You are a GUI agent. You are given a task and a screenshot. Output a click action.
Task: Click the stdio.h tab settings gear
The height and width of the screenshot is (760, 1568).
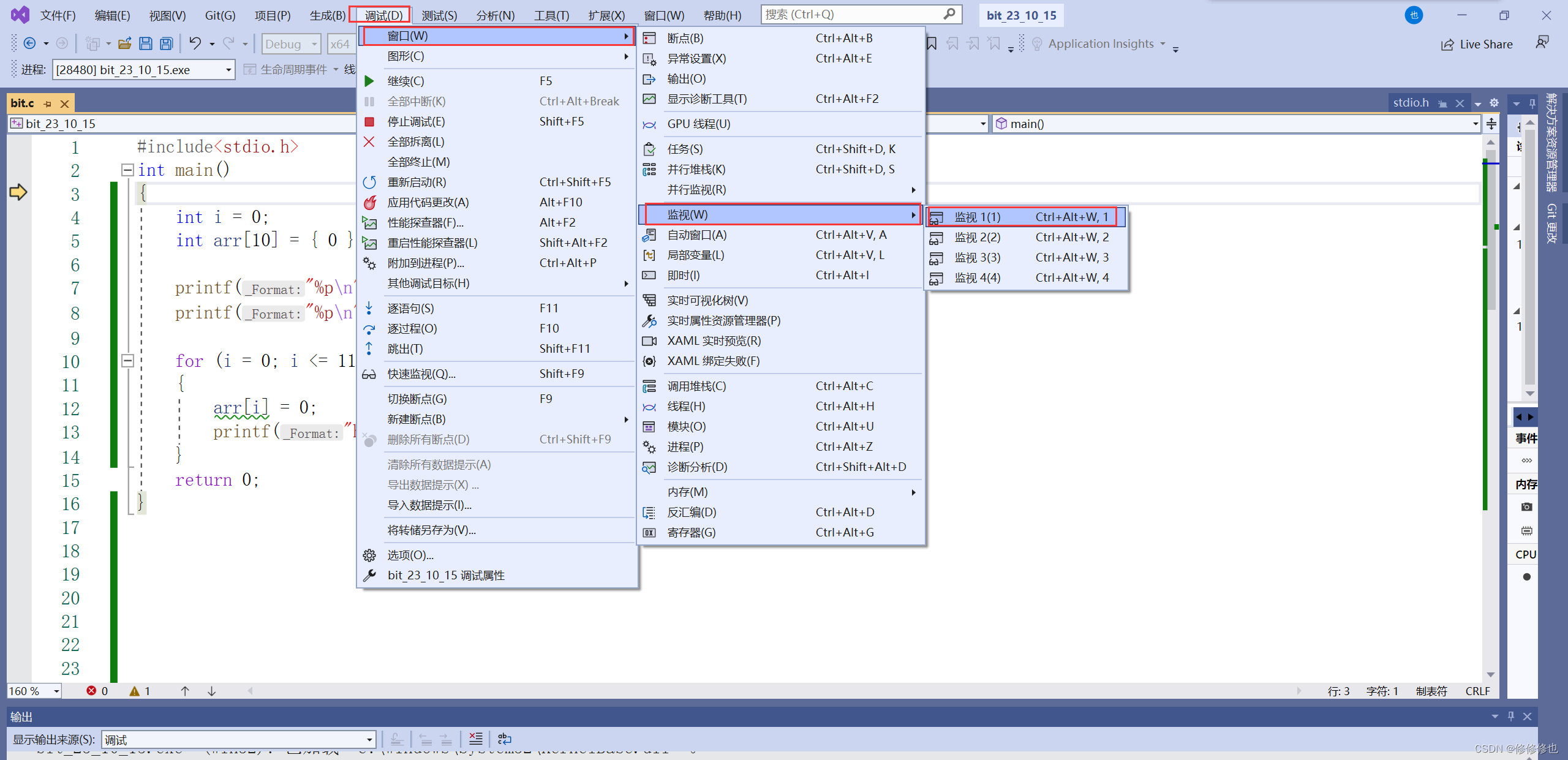click(1494, 103)
